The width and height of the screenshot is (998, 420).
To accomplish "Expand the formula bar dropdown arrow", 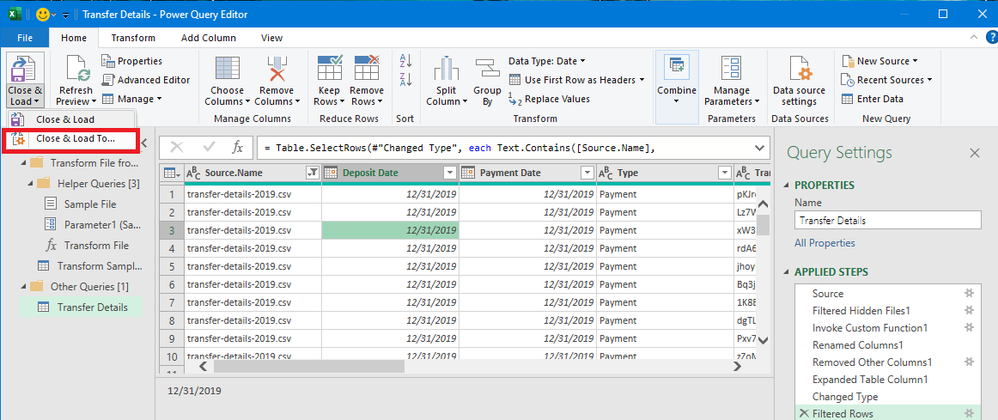I will pos(759,147).
